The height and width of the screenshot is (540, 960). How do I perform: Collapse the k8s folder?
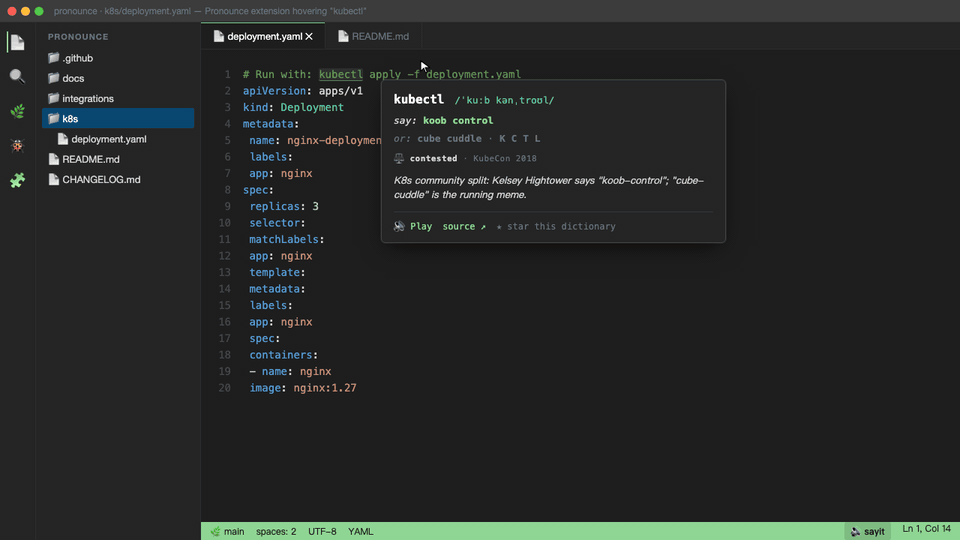(118, 118)
